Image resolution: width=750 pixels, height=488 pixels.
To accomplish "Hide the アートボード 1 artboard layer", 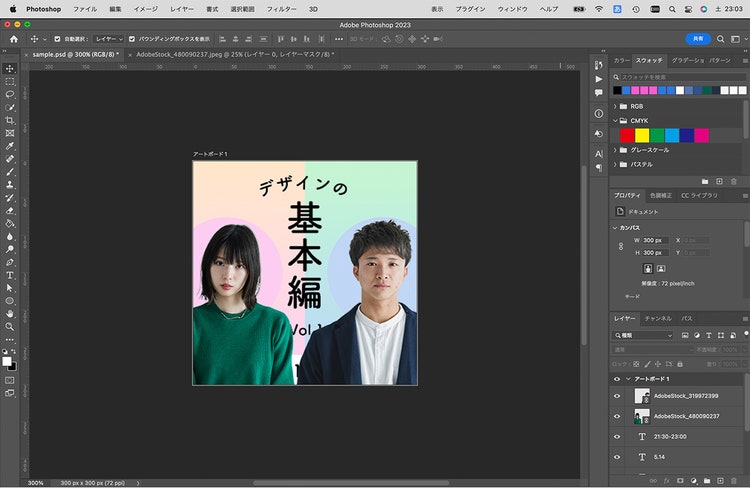I will coord(617,379).
